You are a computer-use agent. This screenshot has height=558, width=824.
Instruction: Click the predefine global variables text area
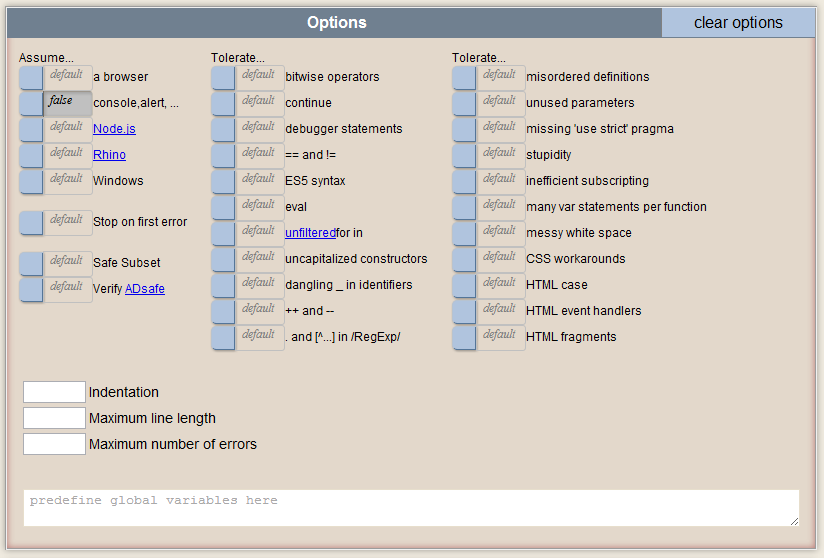pyautogui.click(x=411, y=508)
